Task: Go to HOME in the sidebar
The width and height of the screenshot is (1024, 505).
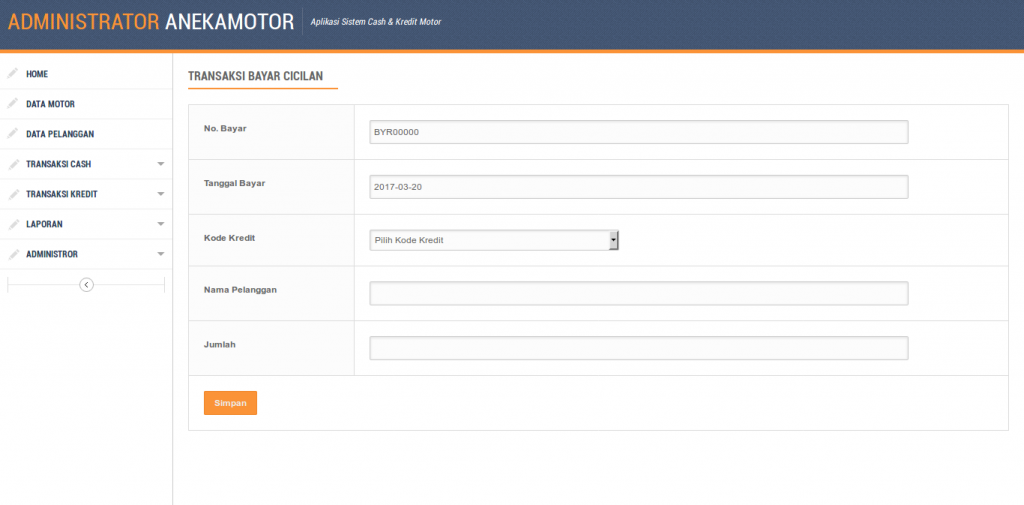Action: tap(37, 74)
